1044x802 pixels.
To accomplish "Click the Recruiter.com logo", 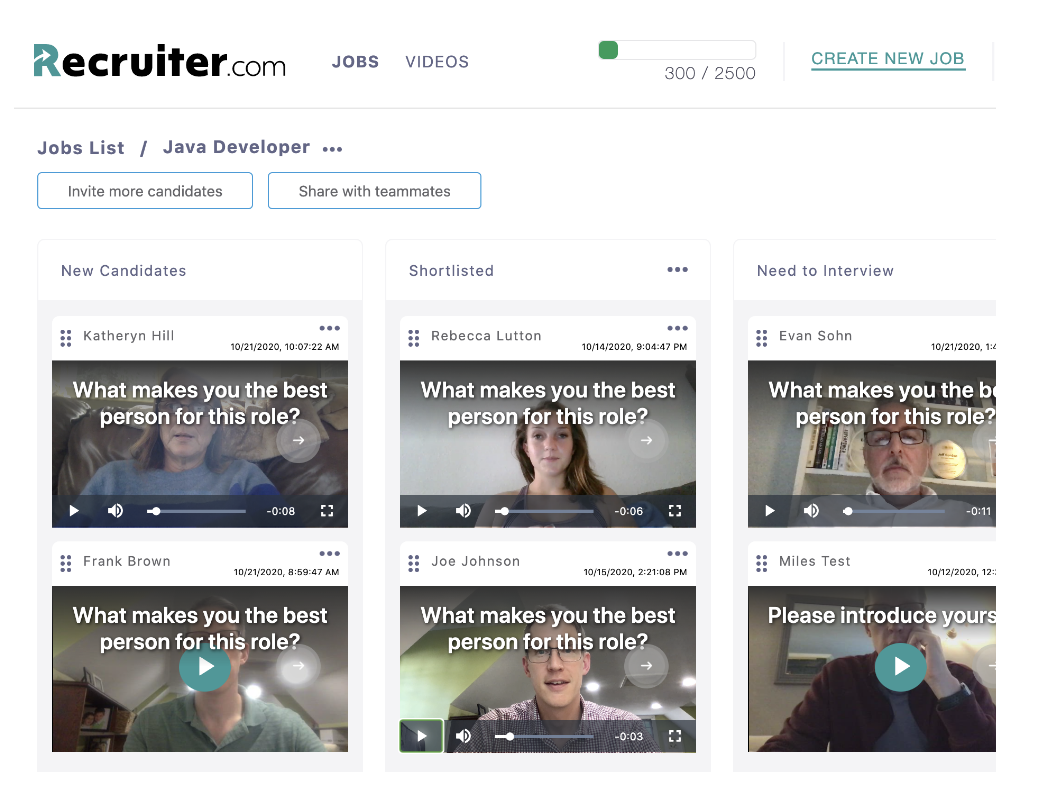I will (159, 61).
